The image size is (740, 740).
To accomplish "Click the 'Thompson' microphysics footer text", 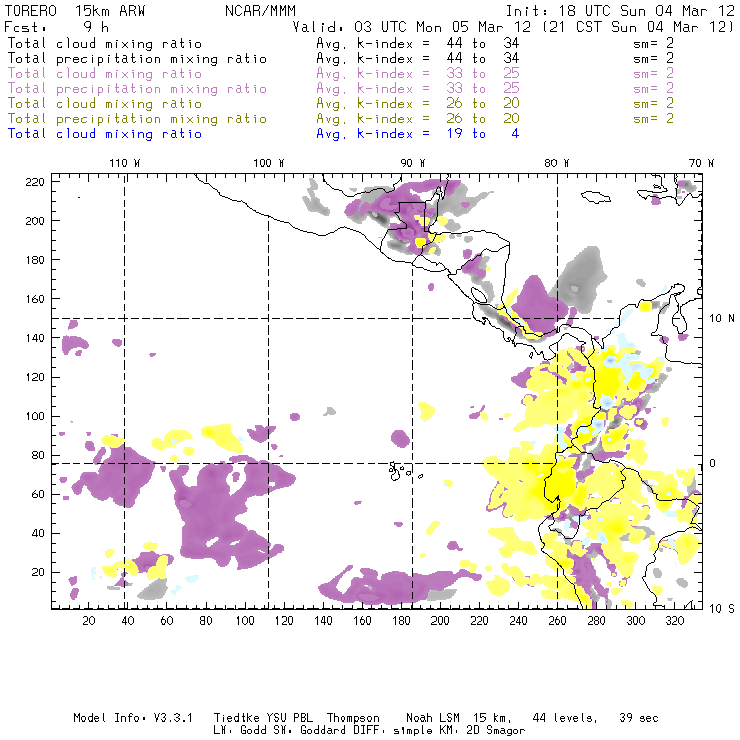I will pos(353,718).
